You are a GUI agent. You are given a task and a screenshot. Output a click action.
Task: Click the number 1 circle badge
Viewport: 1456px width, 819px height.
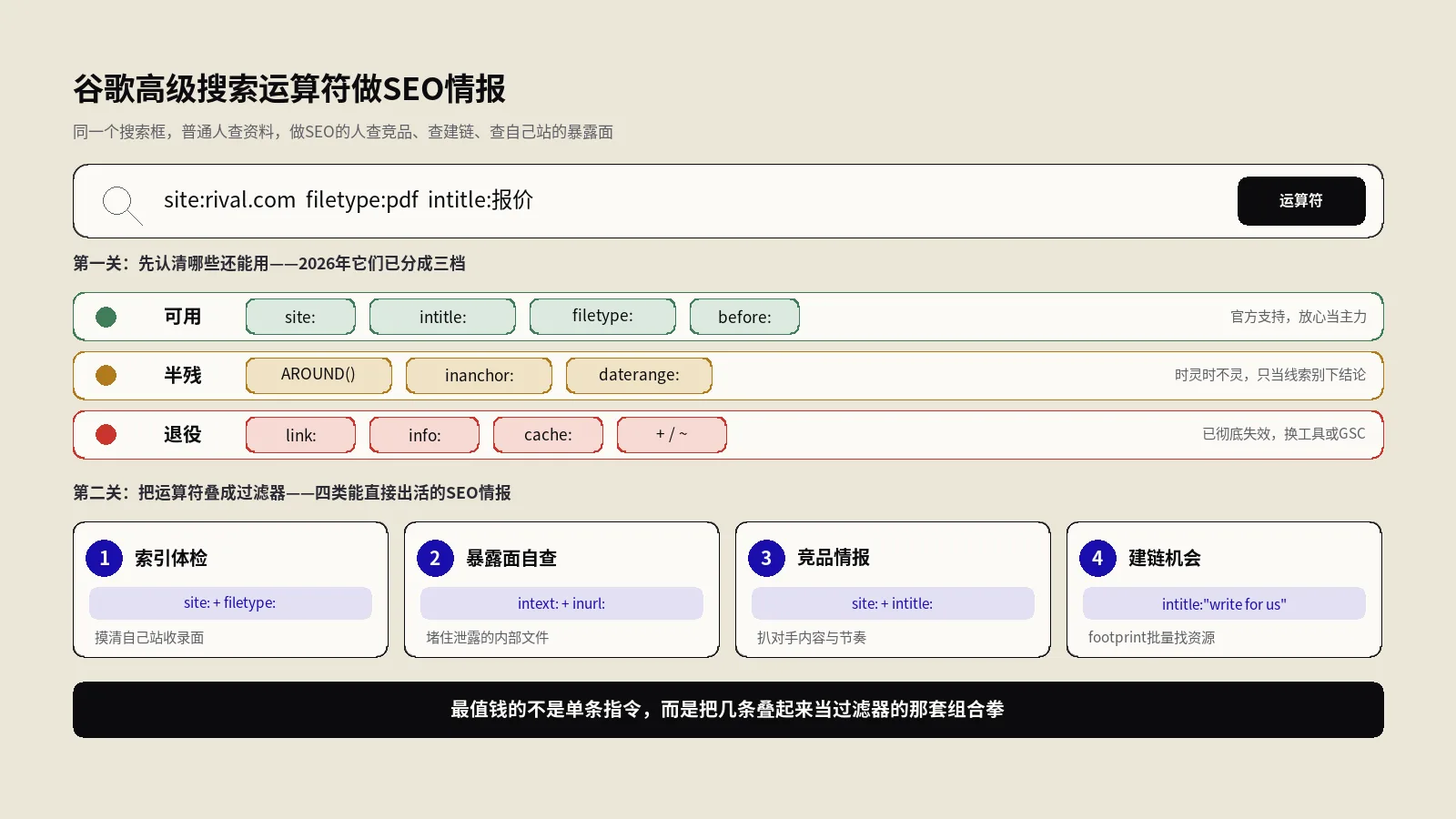click(104, 558)
